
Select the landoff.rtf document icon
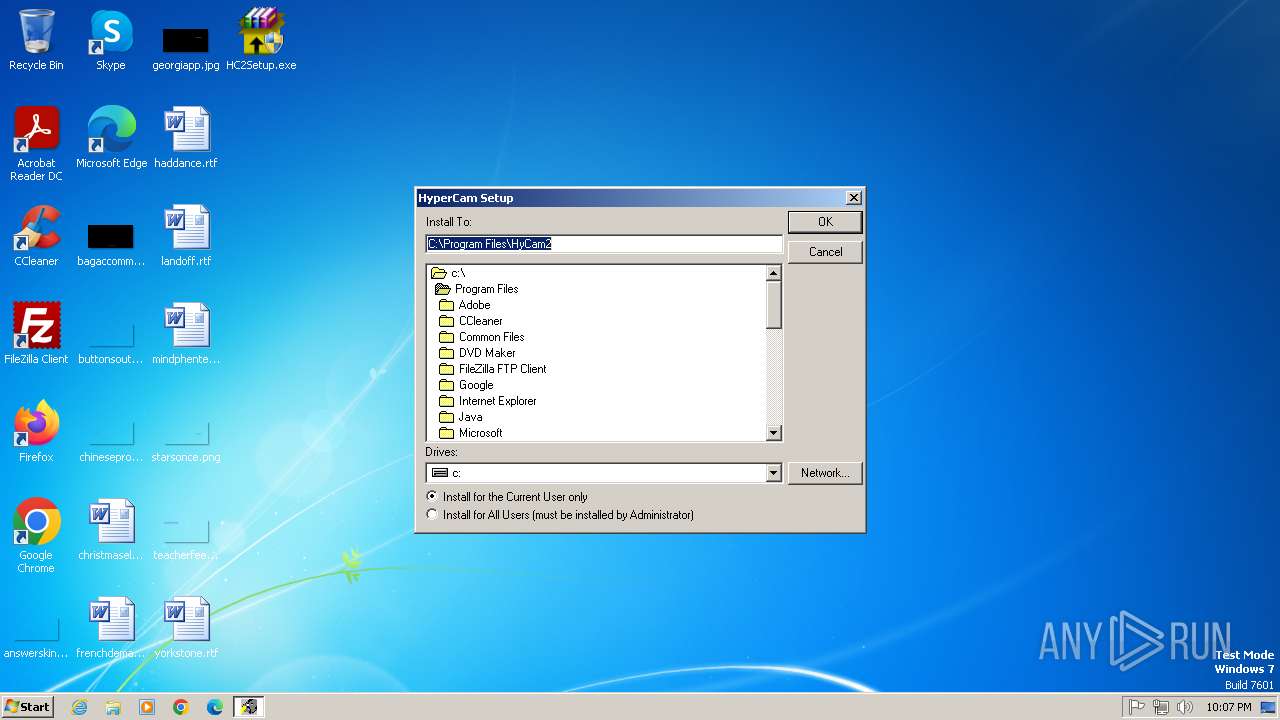point(186,236)
